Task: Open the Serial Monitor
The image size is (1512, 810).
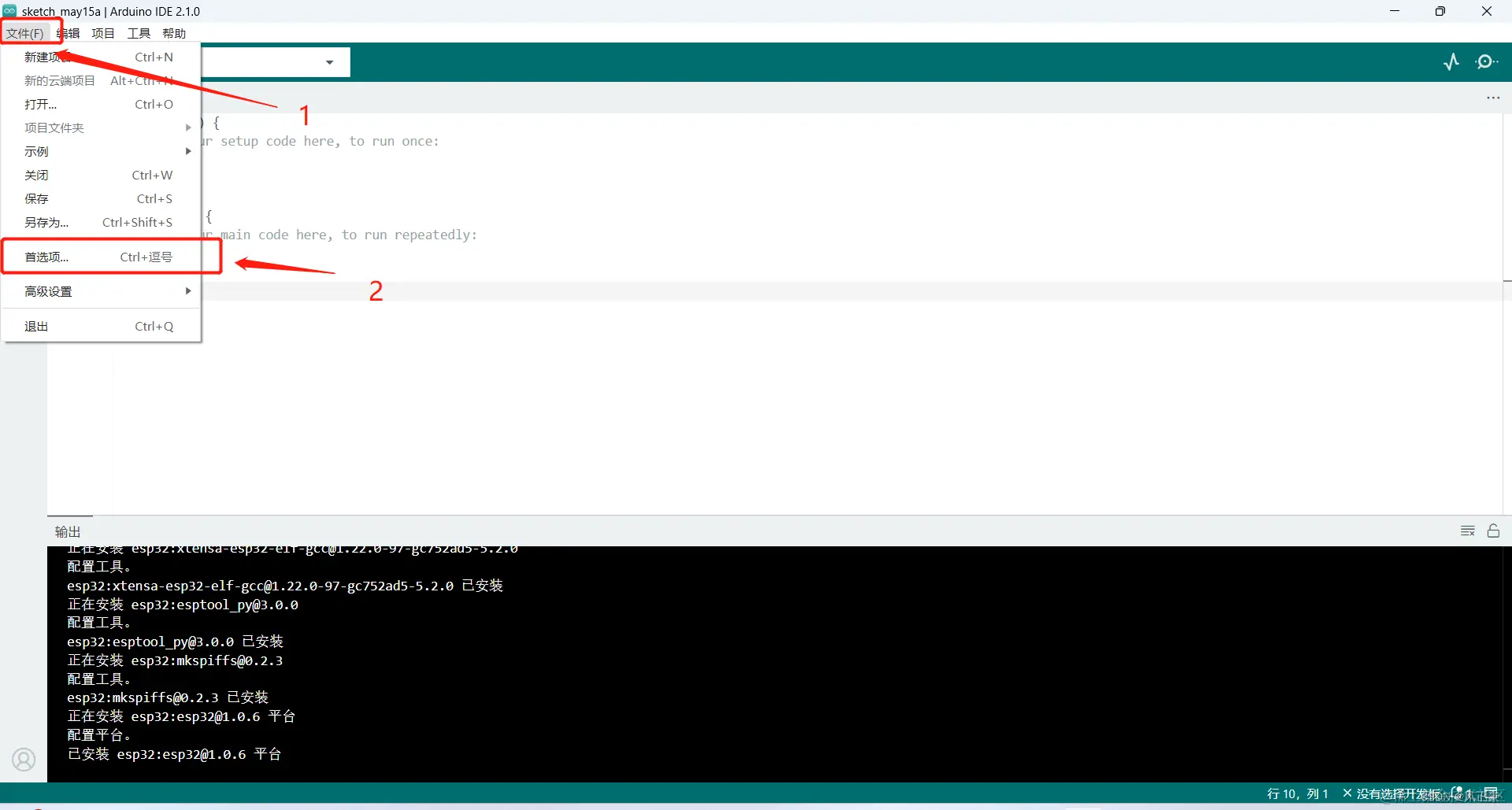Action: [x=1487, y=61]
